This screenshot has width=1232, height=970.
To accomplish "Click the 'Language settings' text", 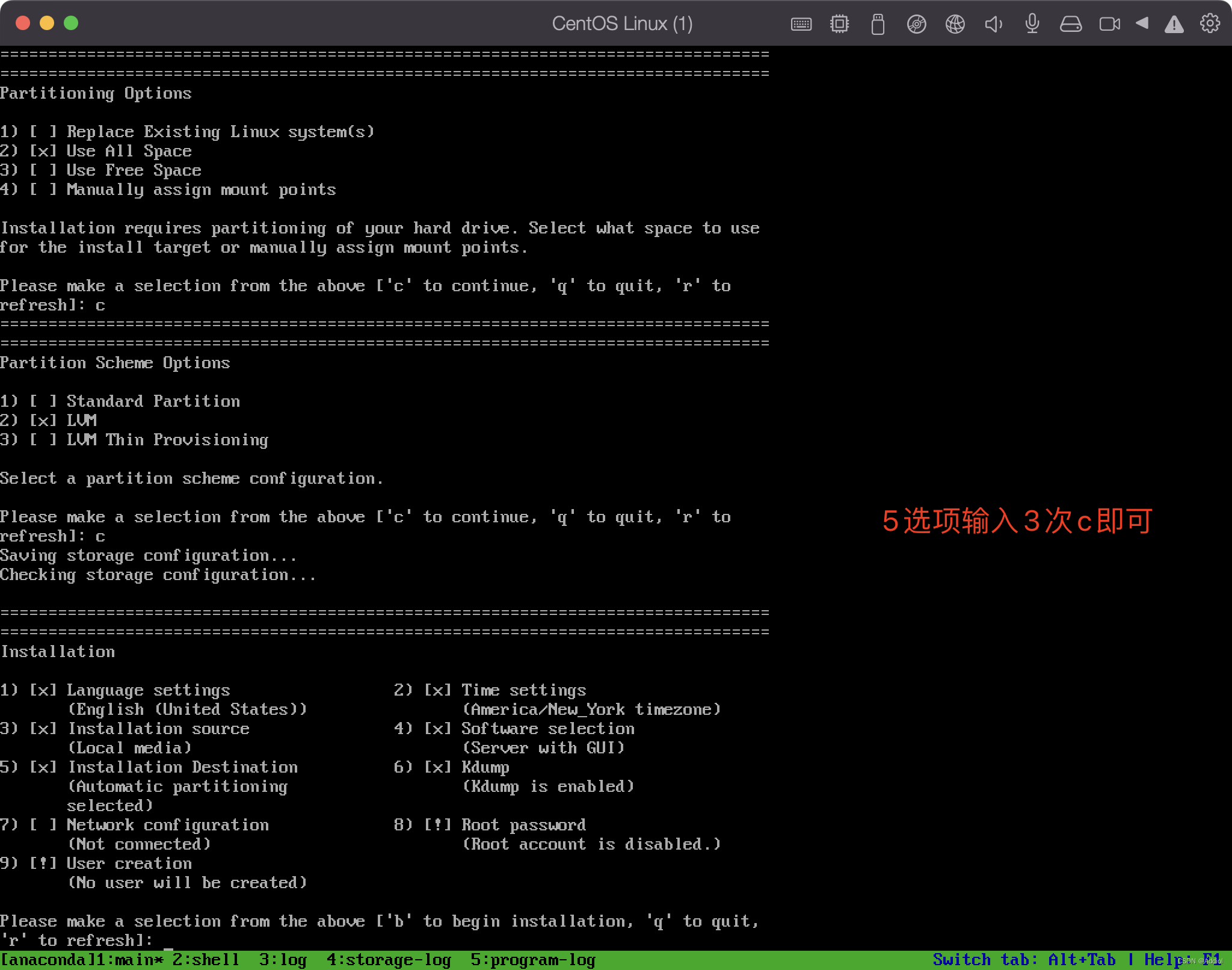I will coord(148,690).
